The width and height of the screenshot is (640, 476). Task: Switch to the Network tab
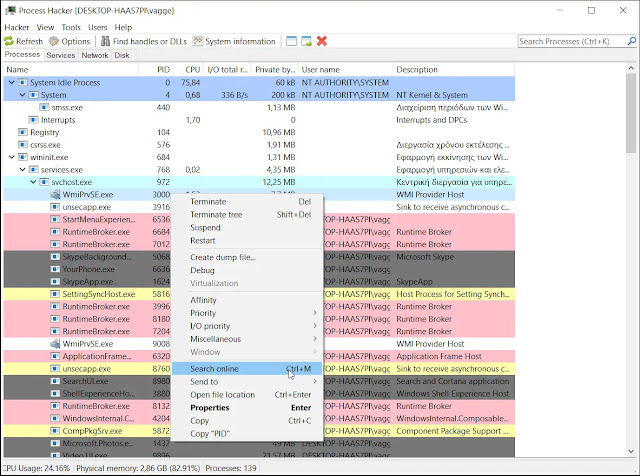(95, 55)
